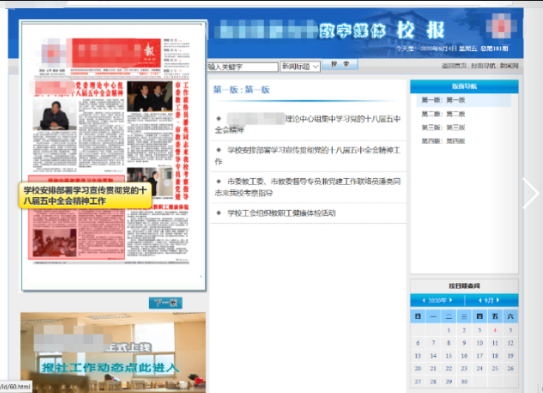543x393 pixels.
Task: Select day 22 in the calendar
Action: pyautogui.click(x=448, y=368)
